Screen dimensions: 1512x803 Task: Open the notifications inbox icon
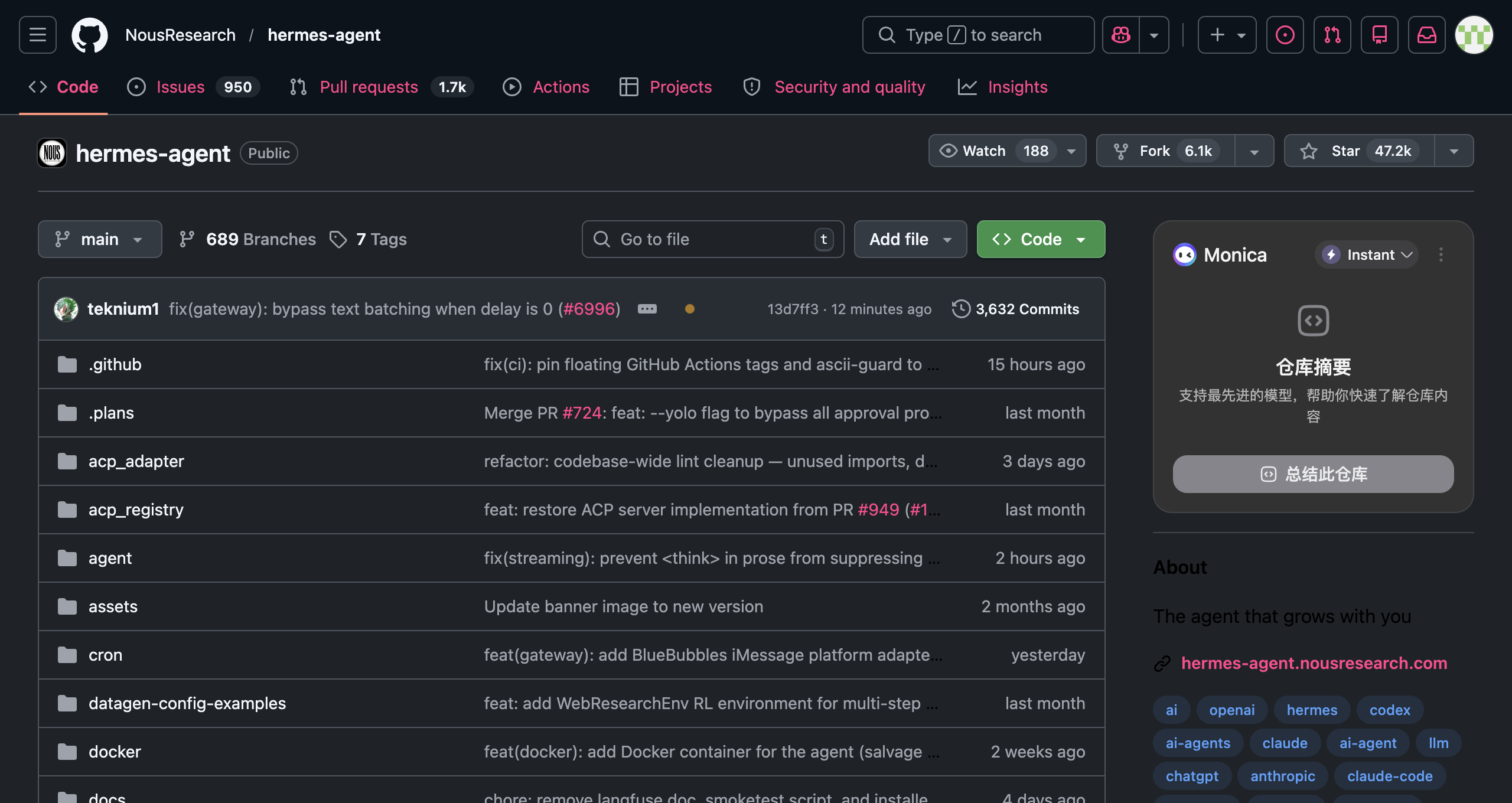[1426, 35]
